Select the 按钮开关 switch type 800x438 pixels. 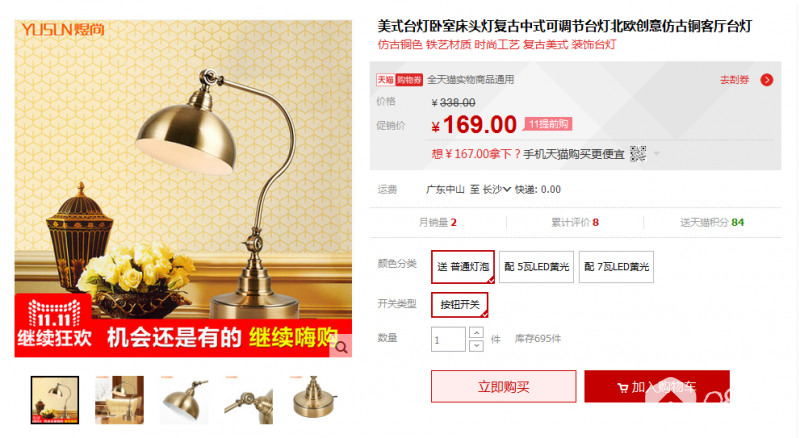(460, 305)
